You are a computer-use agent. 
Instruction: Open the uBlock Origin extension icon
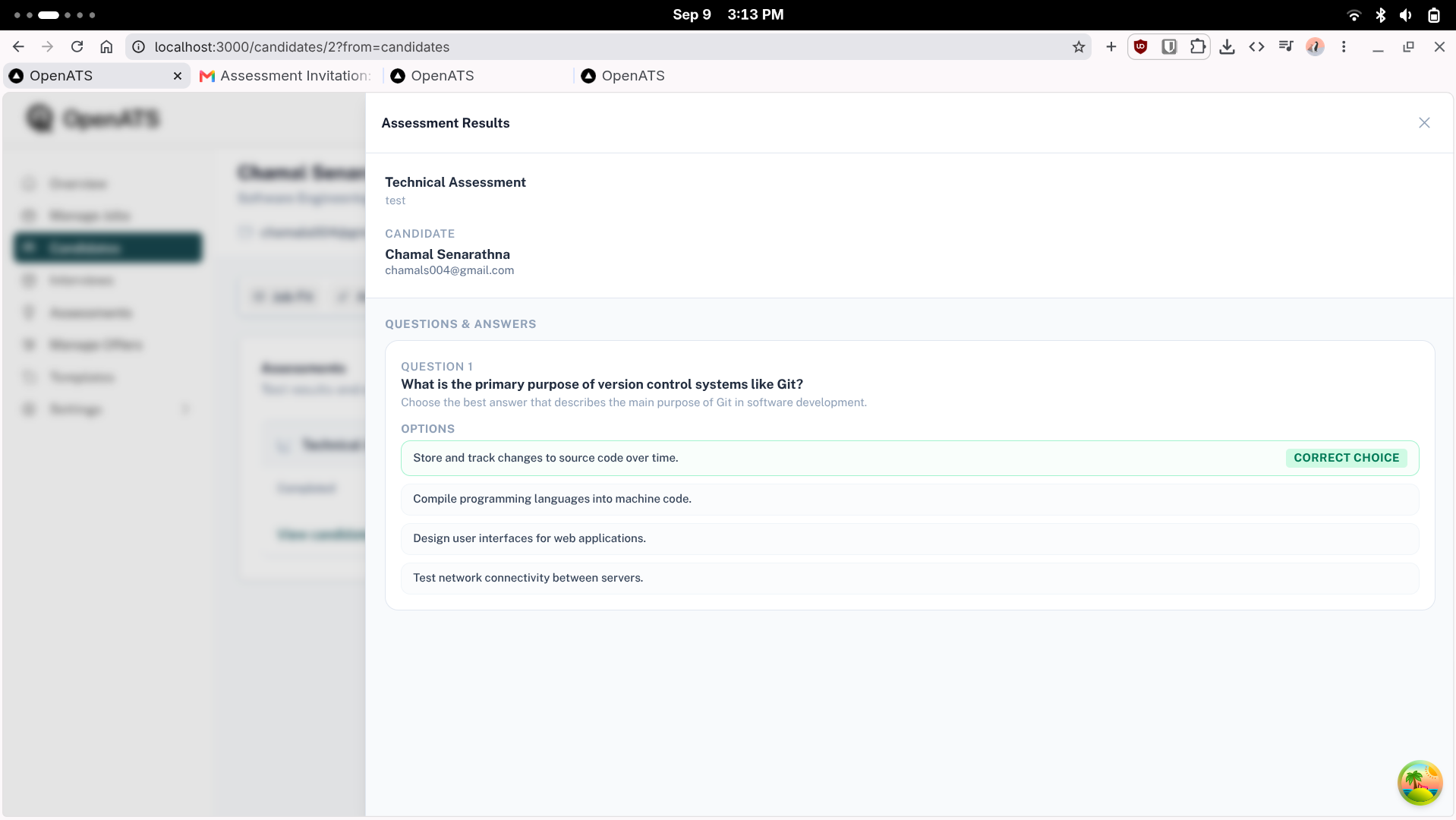tap(1140, 47)
